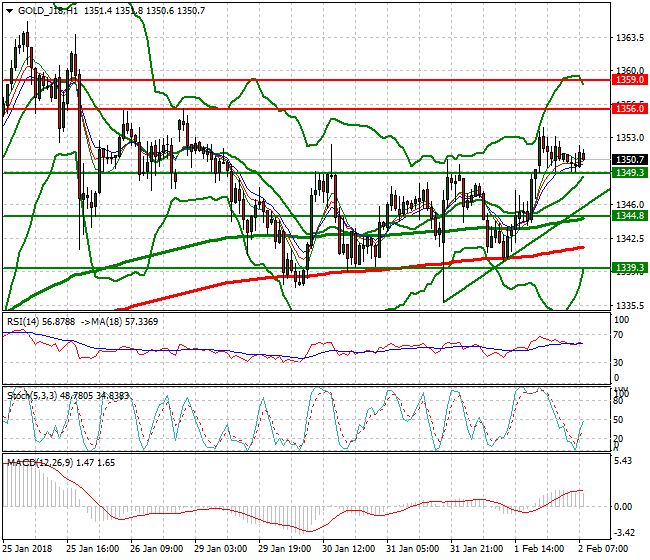Click the MACD 0.00 scale value
Image resolution: width=650 pixels, height=560 pixels.
click(623, 507)
